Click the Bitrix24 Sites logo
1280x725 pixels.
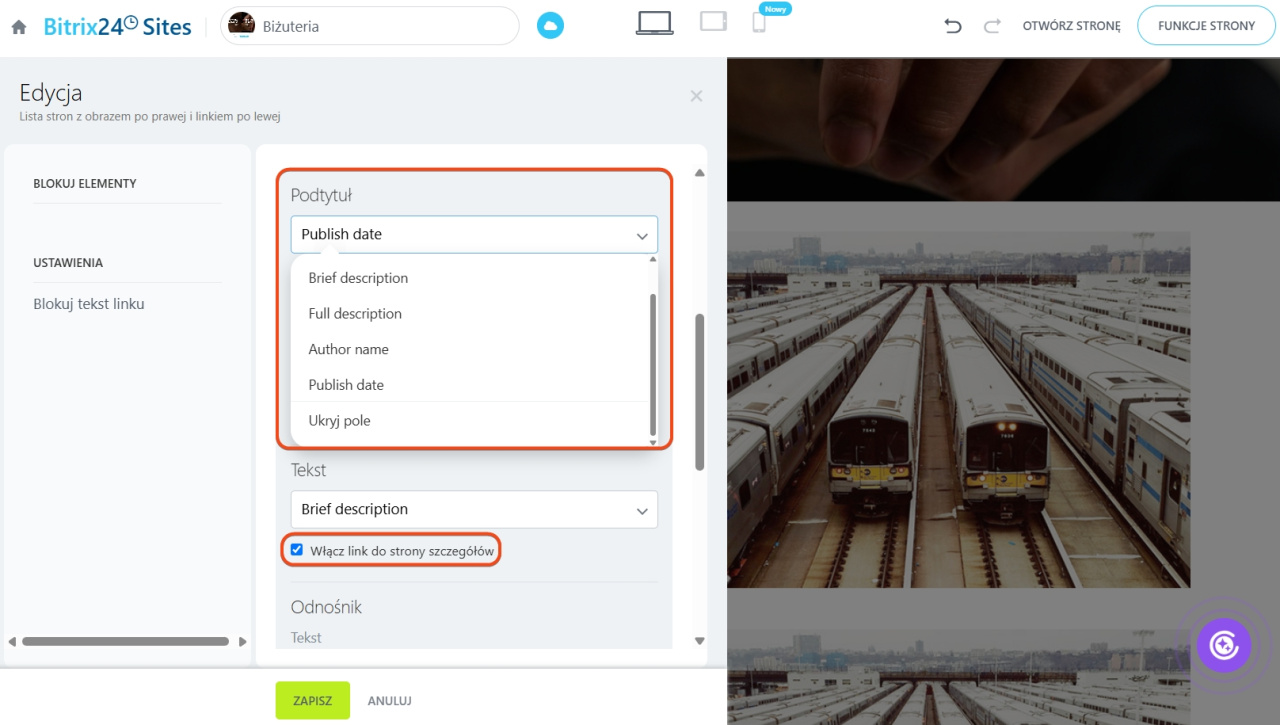pyautogui.click(x=117, y=26)
